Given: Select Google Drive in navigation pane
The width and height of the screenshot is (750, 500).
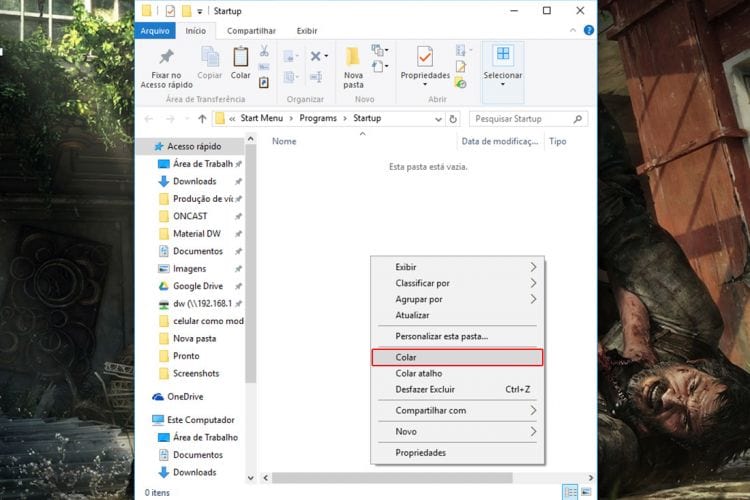Looking at the screenshot, I should tap(198, 286).
